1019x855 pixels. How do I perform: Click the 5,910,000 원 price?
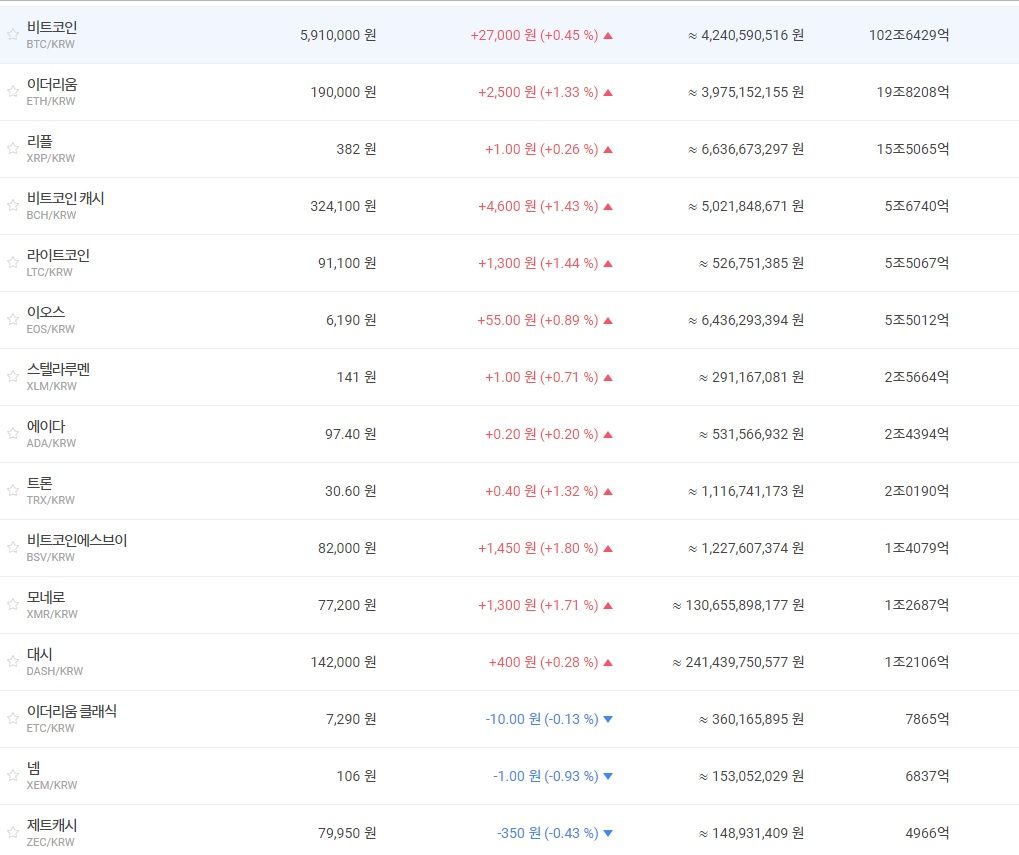click(338, 35)
